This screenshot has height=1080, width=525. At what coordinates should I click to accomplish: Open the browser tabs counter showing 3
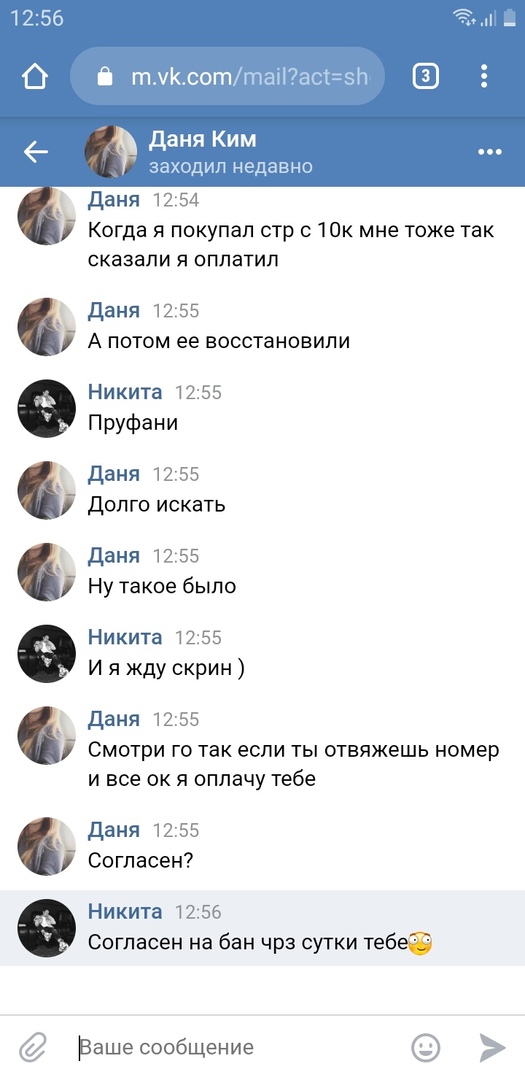425,76
